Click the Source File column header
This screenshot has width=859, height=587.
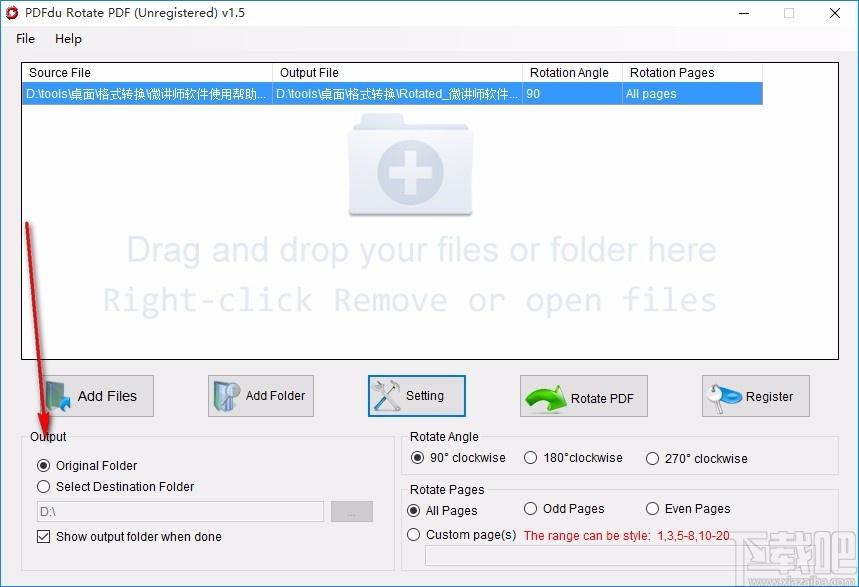click(146, 73)
